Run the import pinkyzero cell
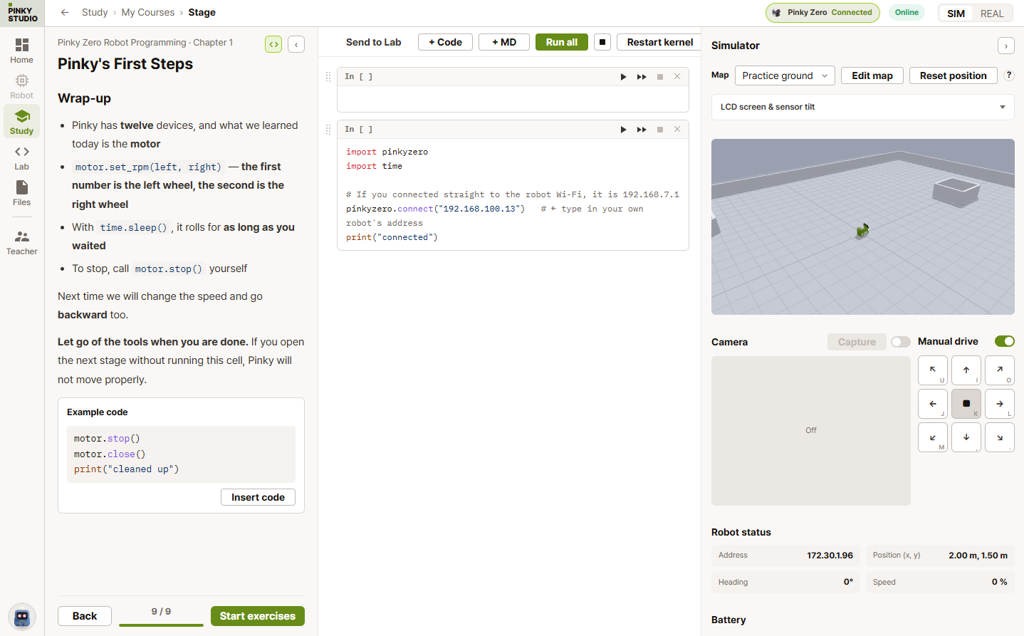The image size is (1024, 636). click(623, 129)
